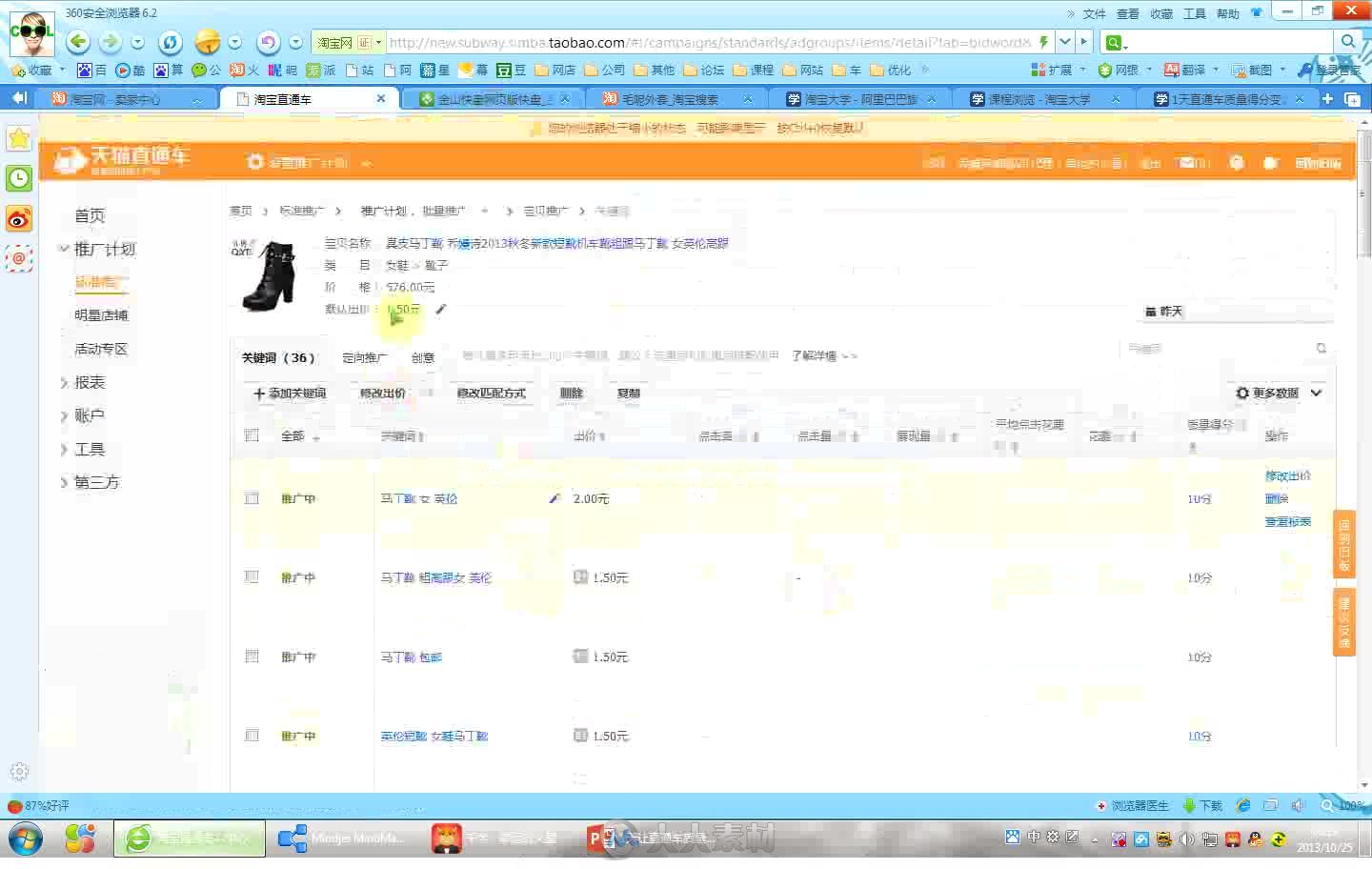This screenshot has height=869, width=1372.
Task: Click the browser back arrow button
Action: [78, 41]
